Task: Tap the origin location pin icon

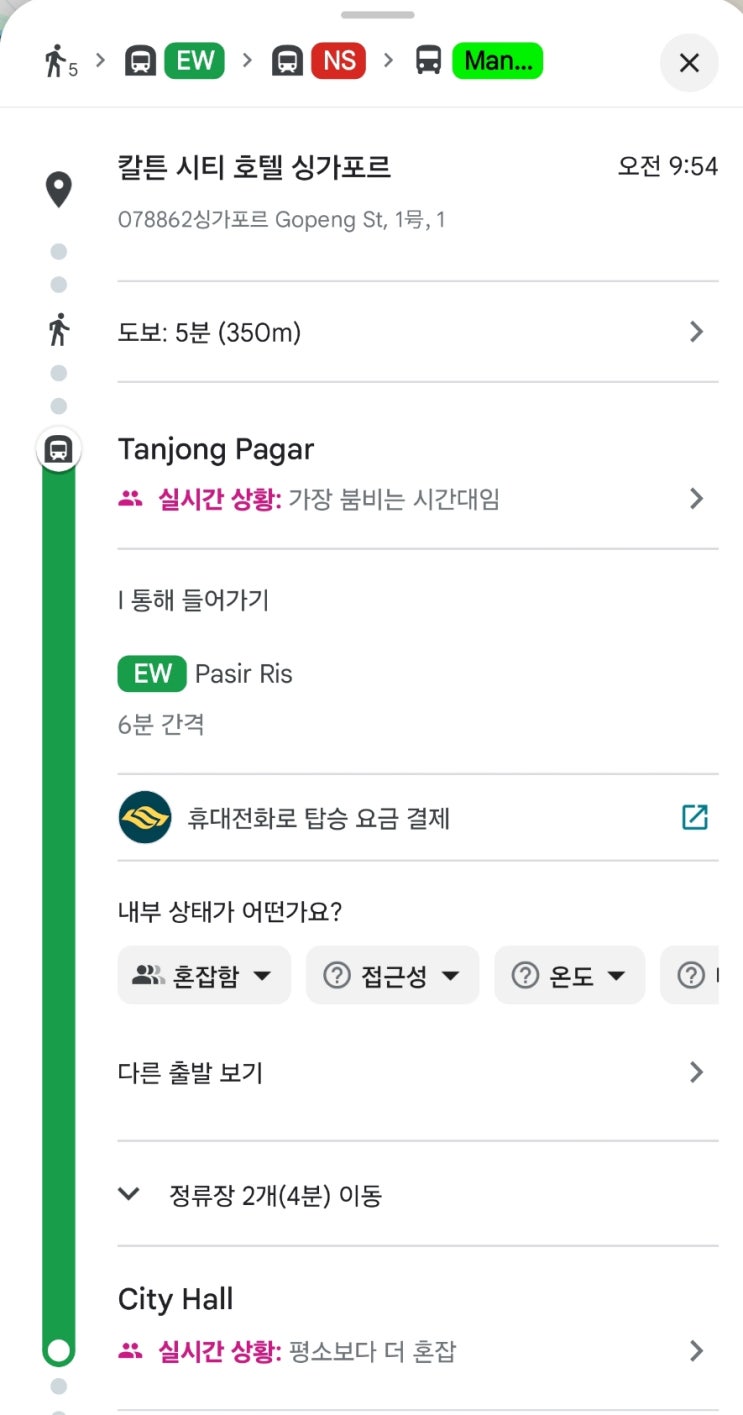Action: tap(59, 189)
